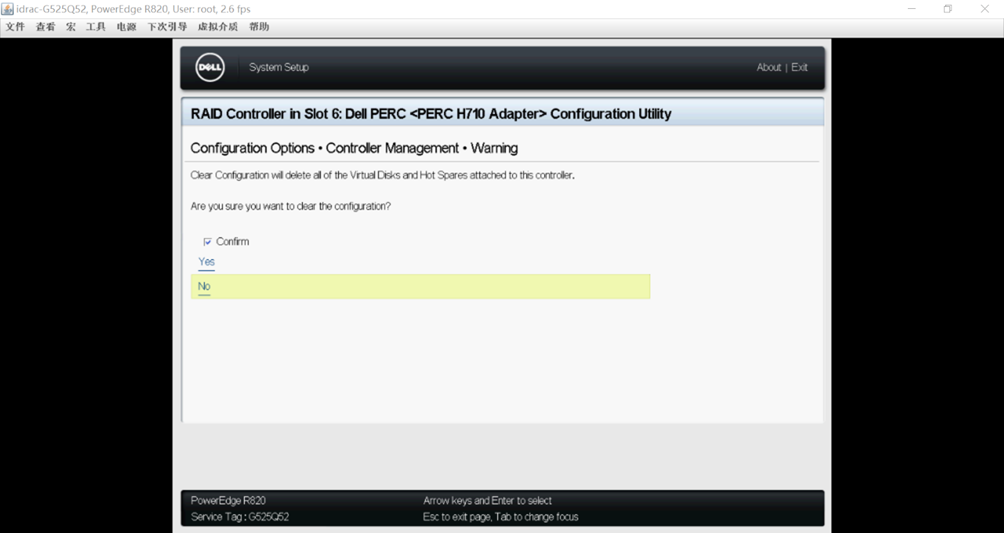Open the 虚拟介质 menu
The width and height of the screenshot is (1004, 533).
(x=218, y=27)
